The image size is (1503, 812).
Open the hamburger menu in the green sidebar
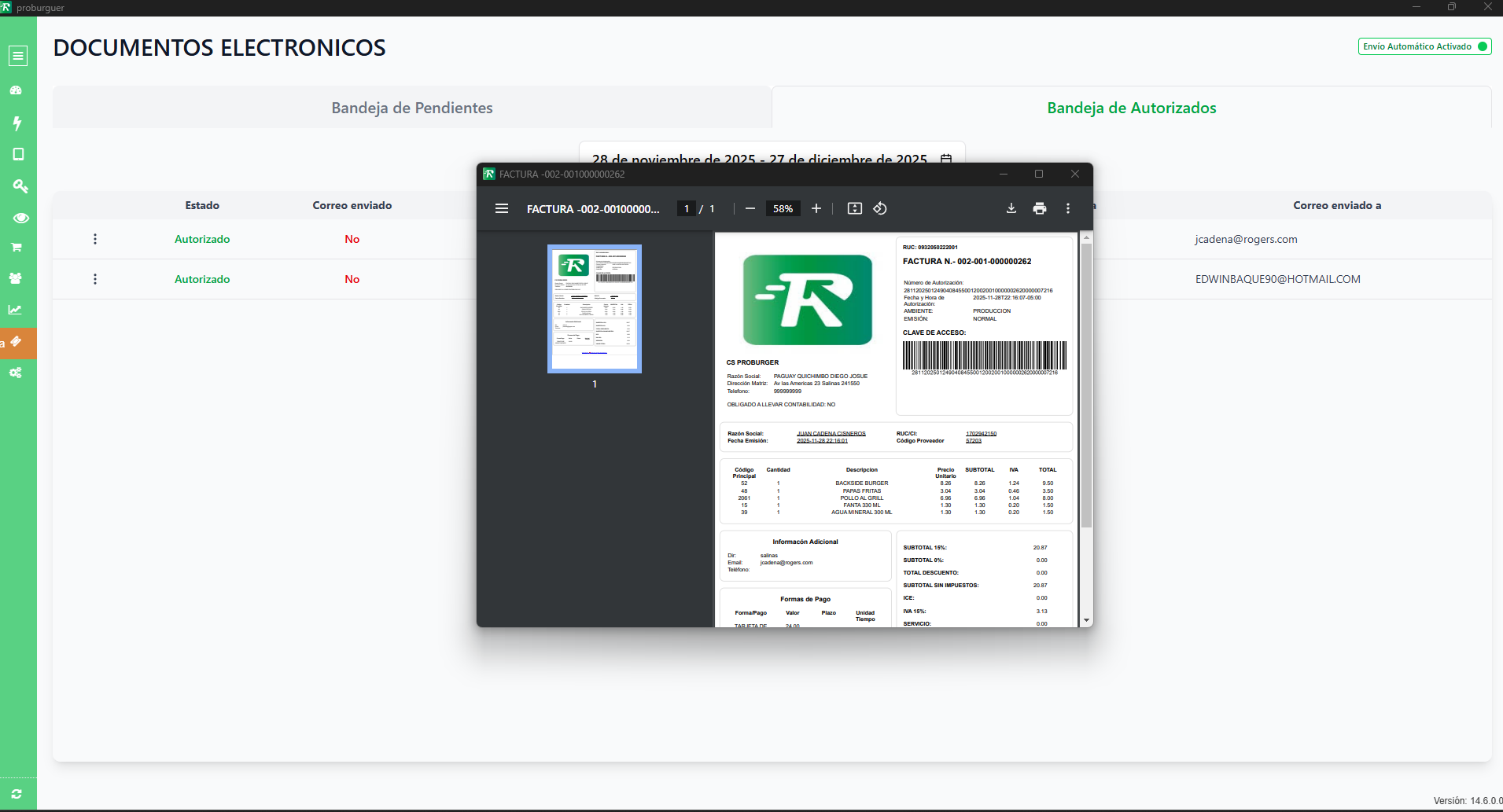(18, 56)
